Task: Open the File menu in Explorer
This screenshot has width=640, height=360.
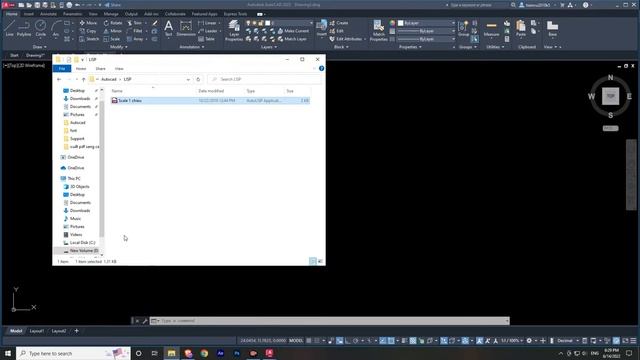Action: (x=62, y=69)
